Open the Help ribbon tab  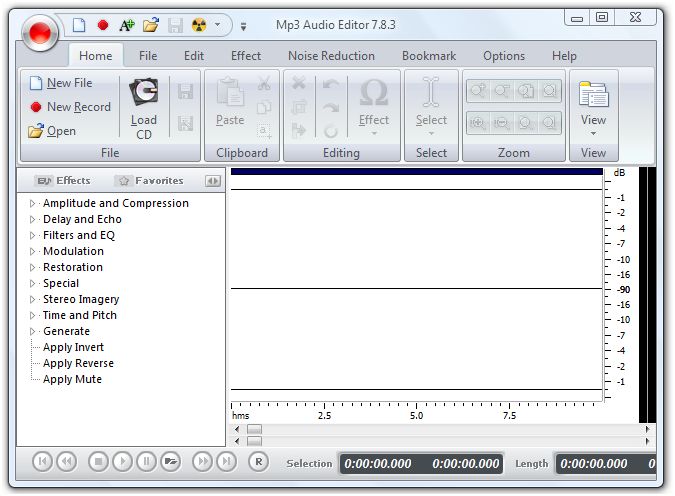564,56
